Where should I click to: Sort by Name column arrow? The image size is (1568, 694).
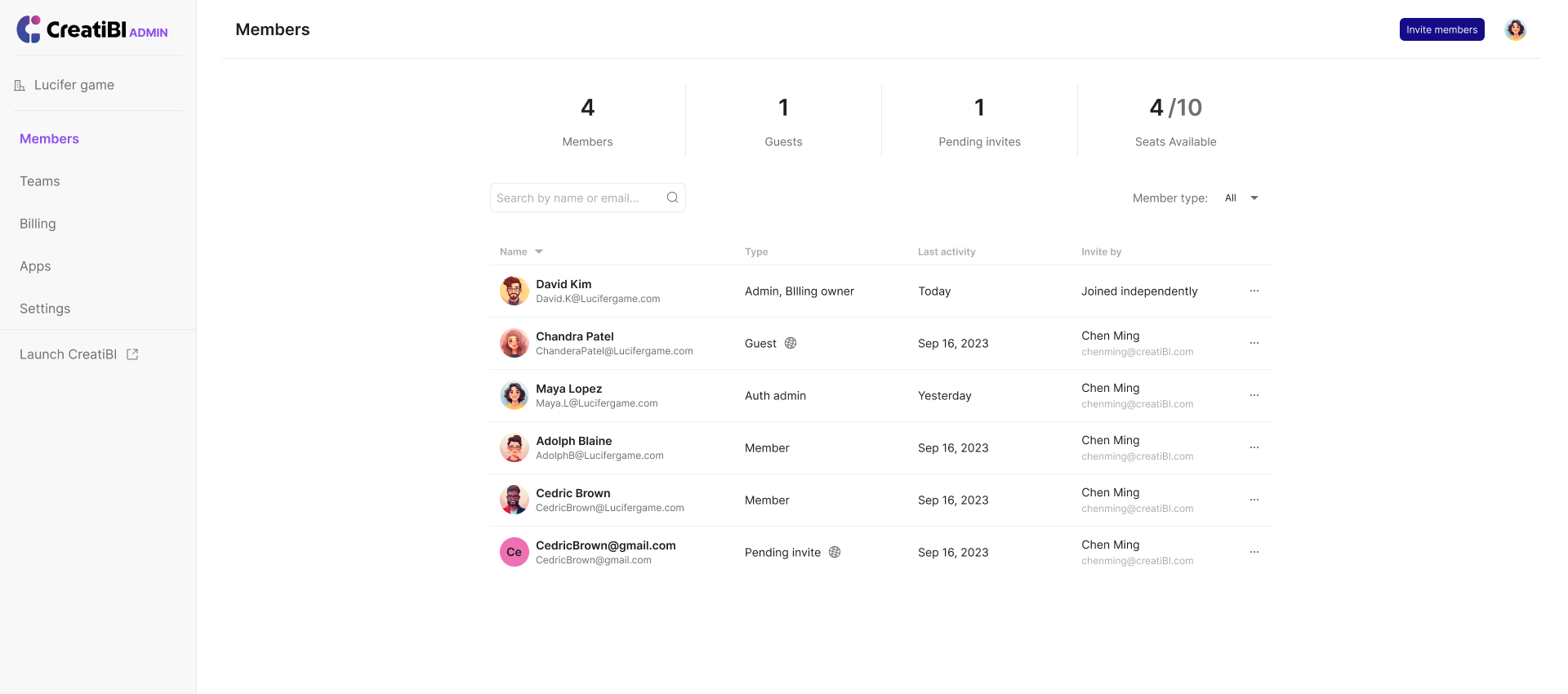(x=539, y=251)
